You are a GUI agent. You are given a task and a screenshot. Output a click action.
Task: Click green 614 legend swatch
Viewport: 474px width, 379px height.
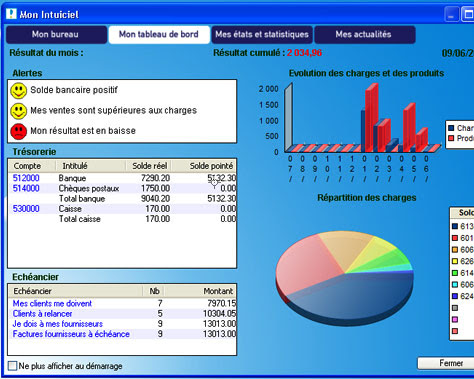coord(455,273)
